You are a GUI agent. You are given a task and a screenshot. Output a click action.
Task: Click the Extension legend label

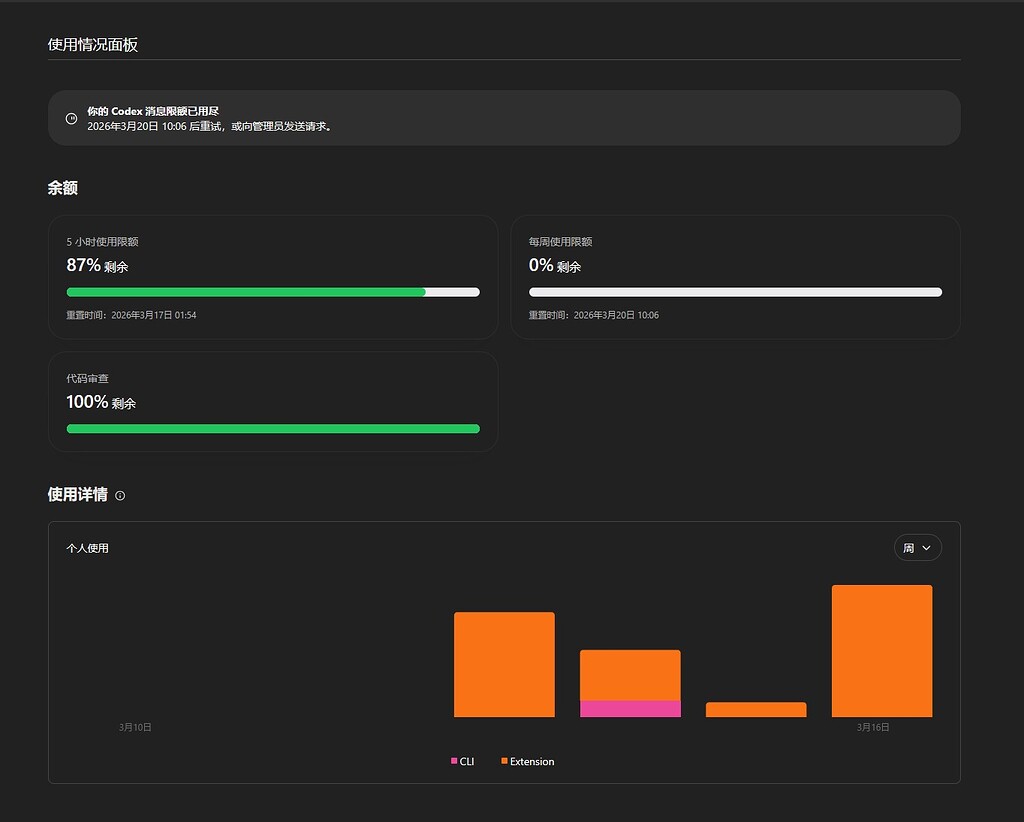(x=532, y=761)
